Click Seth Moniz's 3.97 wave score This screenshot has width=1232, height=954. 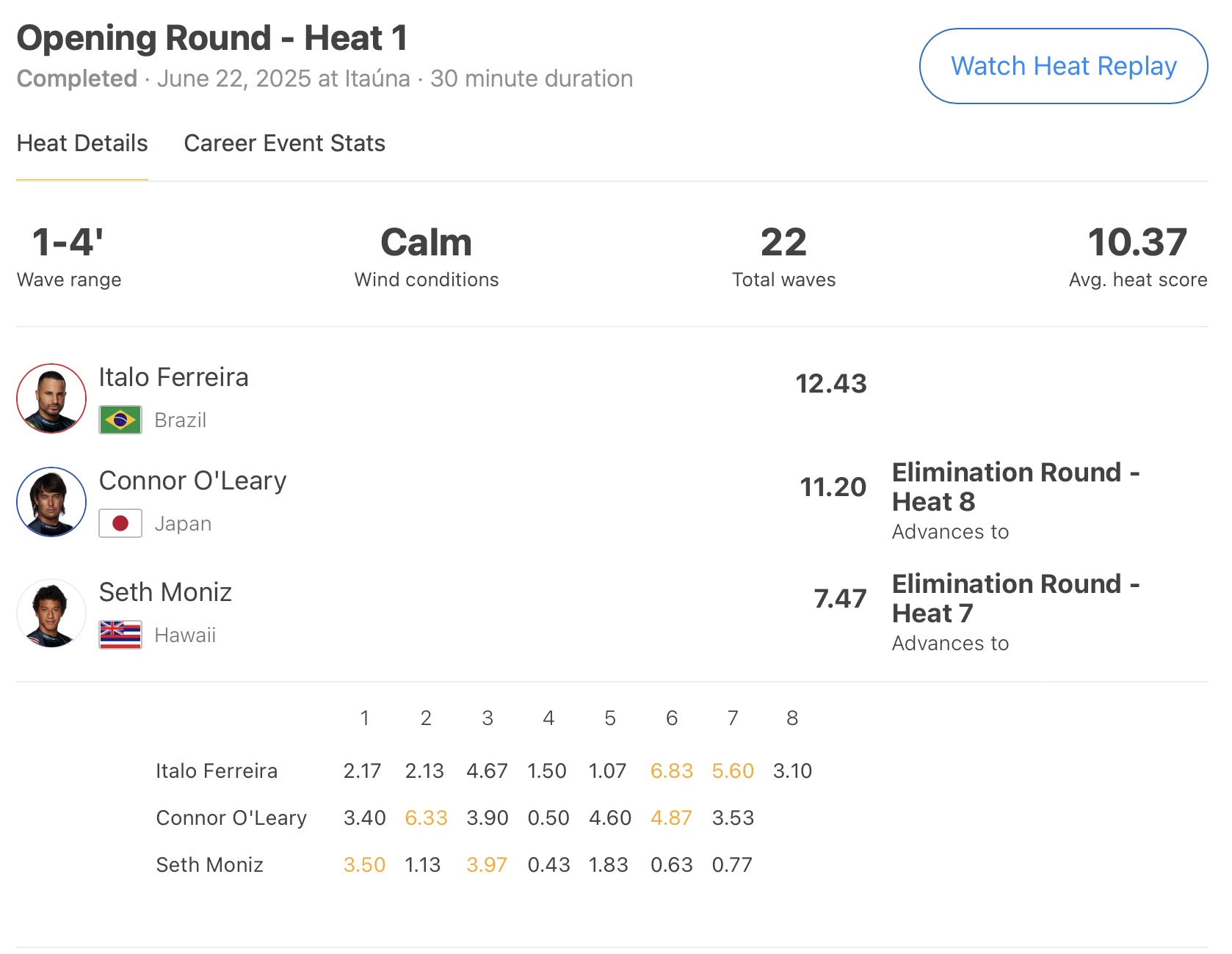(x=487, y=865)
